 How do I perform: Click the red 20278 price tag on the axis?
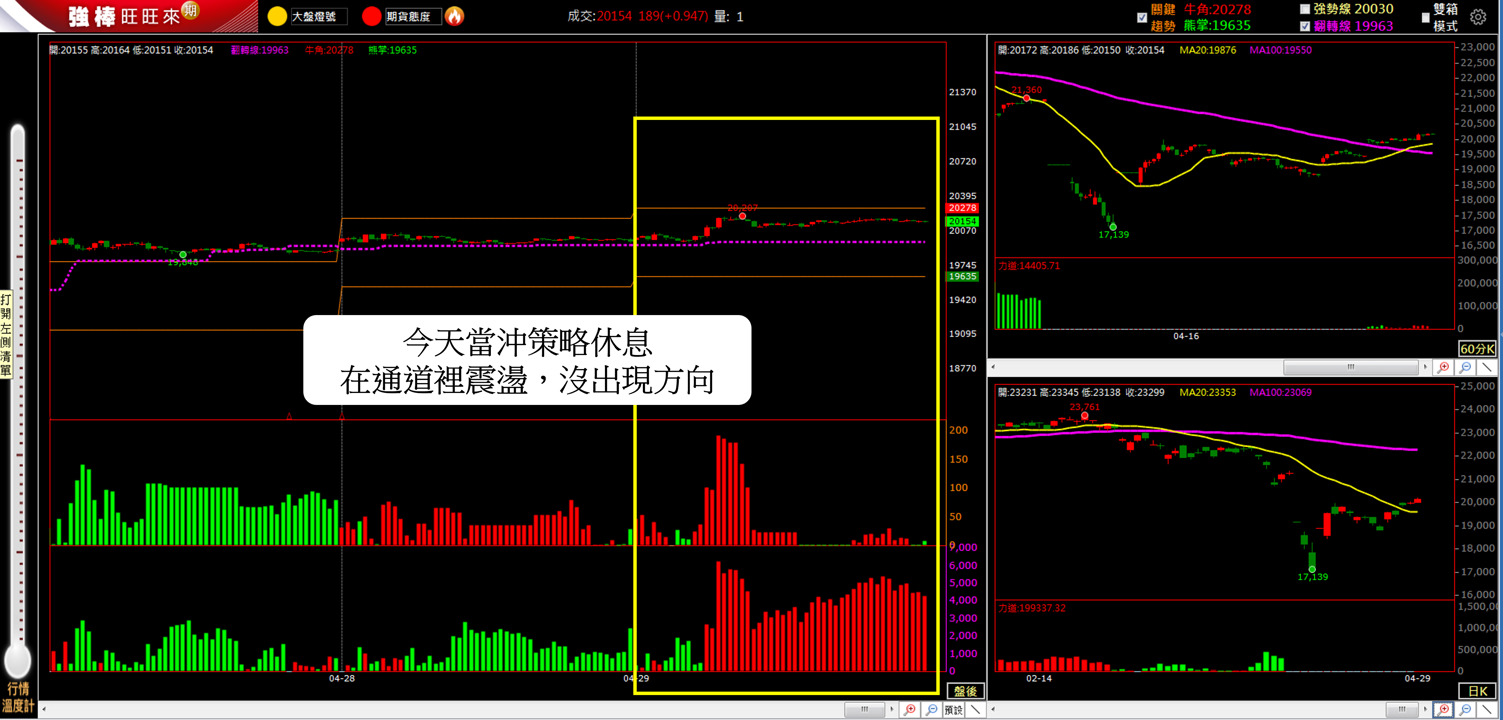(962, 208)
